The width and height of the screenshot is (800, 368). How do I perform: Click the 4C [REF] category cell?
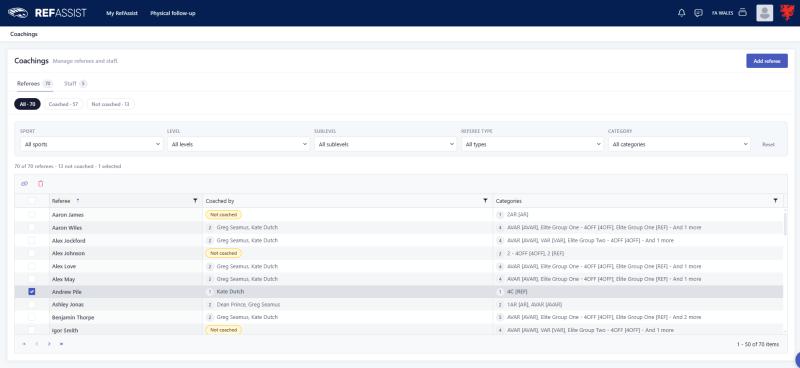[x=517, y=292]
